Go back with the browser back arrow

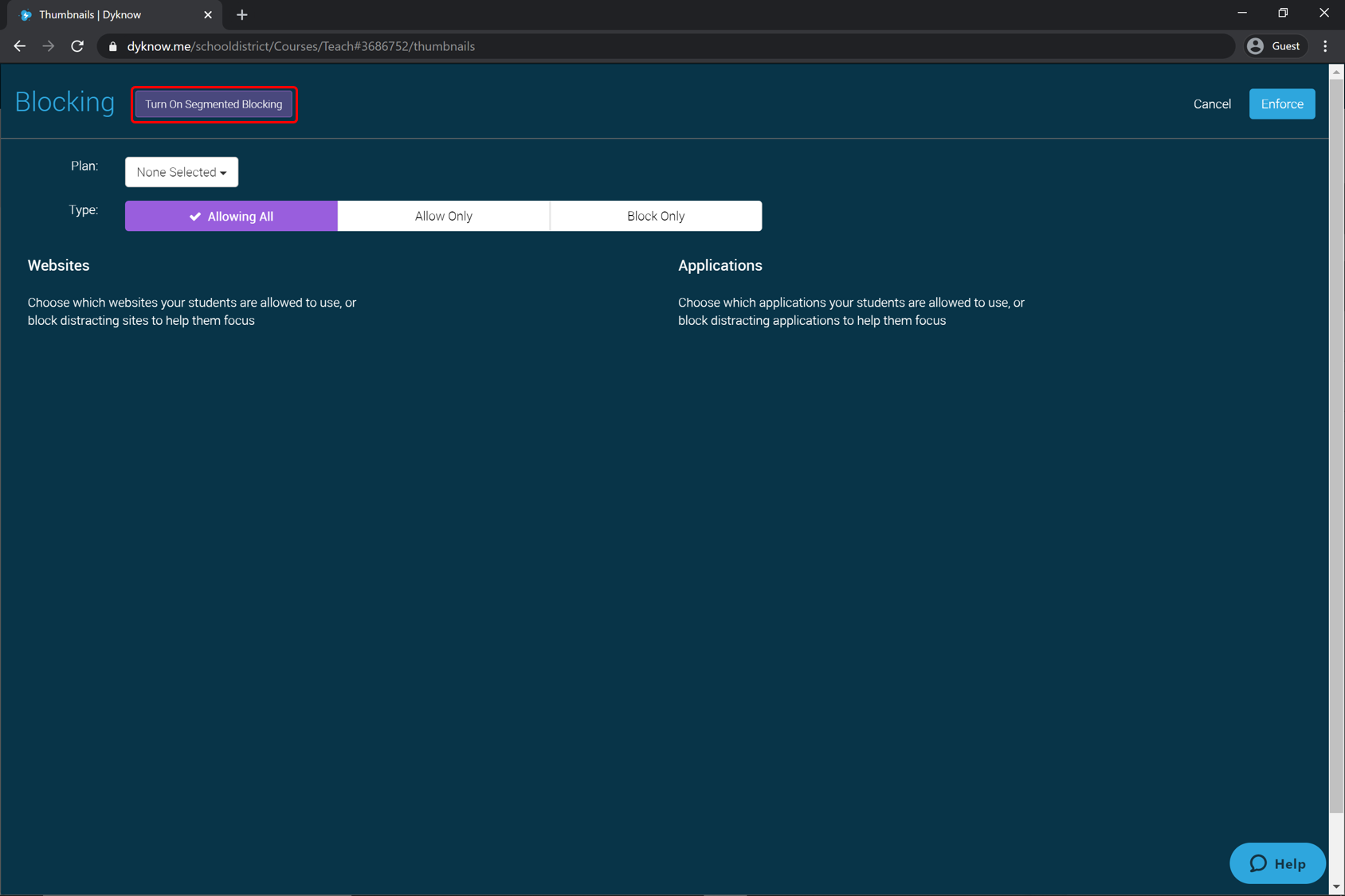[20, 46]
